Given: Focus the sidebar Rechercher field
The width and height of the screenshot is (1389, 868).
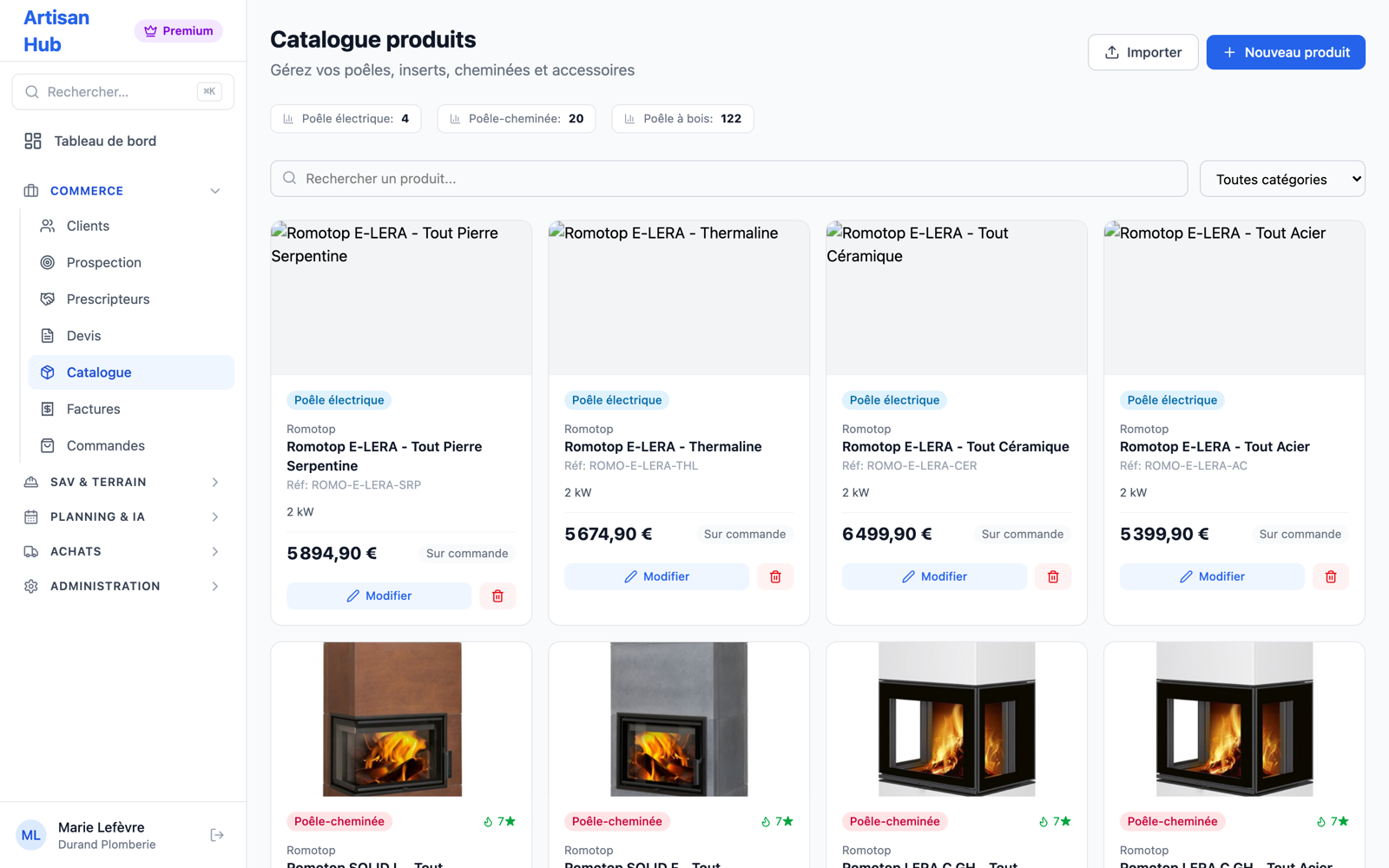Looking at the screenshot, I should [123, 92].
